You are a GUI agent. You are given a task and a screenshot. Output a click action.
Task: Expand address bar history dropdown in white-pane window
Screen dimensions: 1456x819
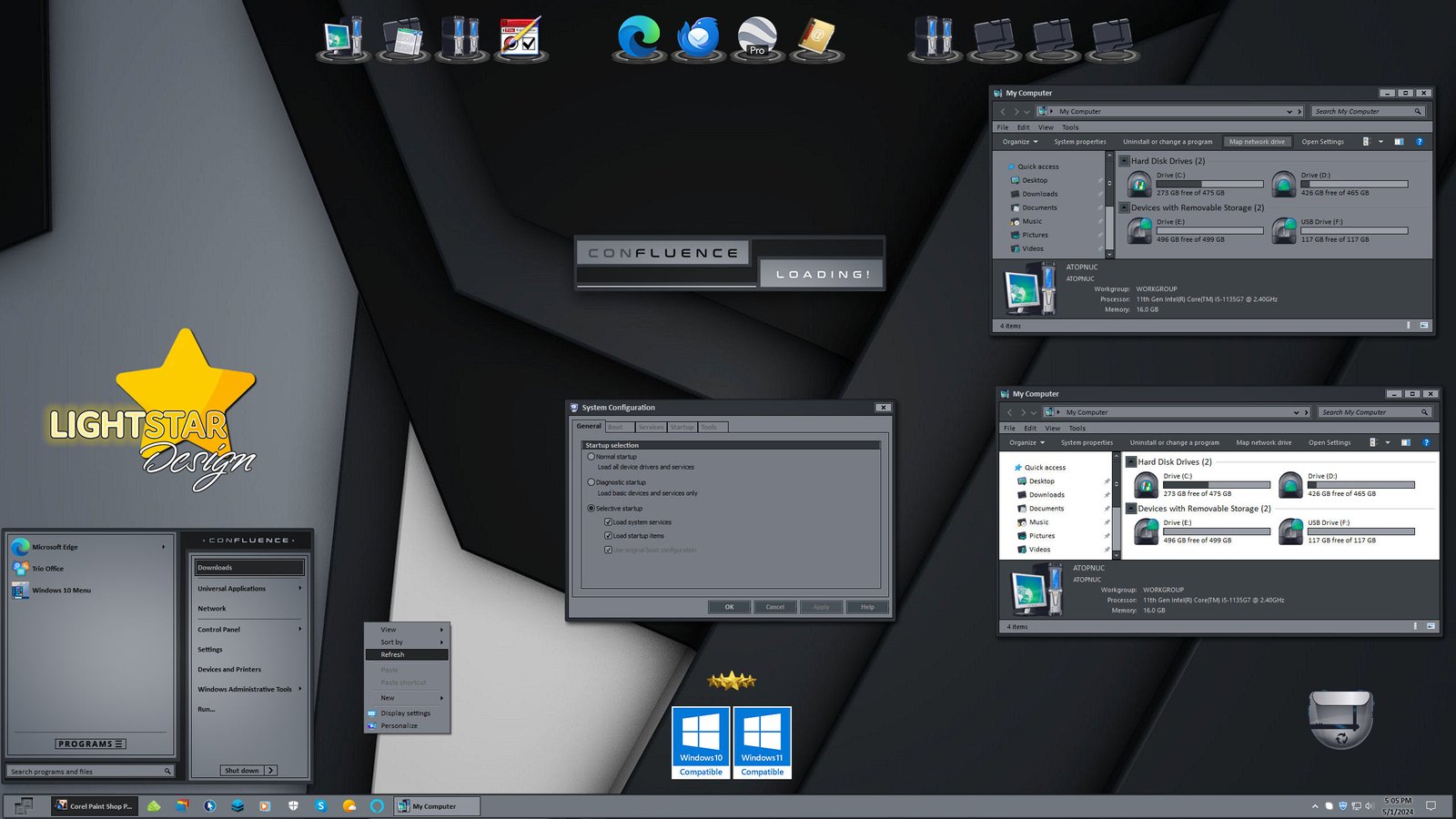point(1296,412)
